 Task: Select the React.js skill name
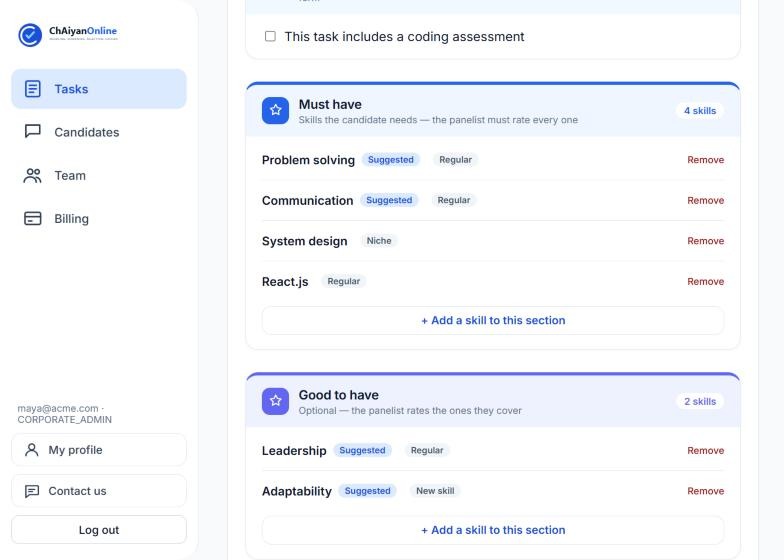click(x=285, y=282)
